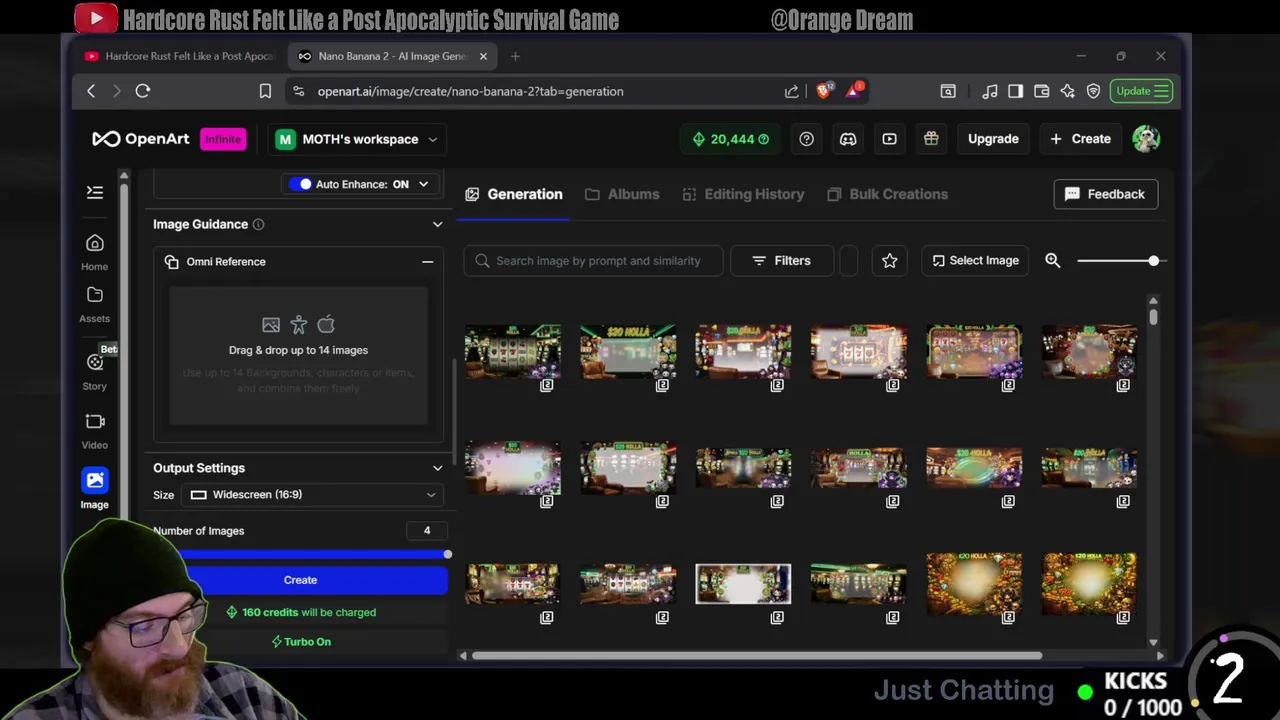1280x720 pixels.
Task: Select the Image tool in sidebar
Action: [95, 489]
